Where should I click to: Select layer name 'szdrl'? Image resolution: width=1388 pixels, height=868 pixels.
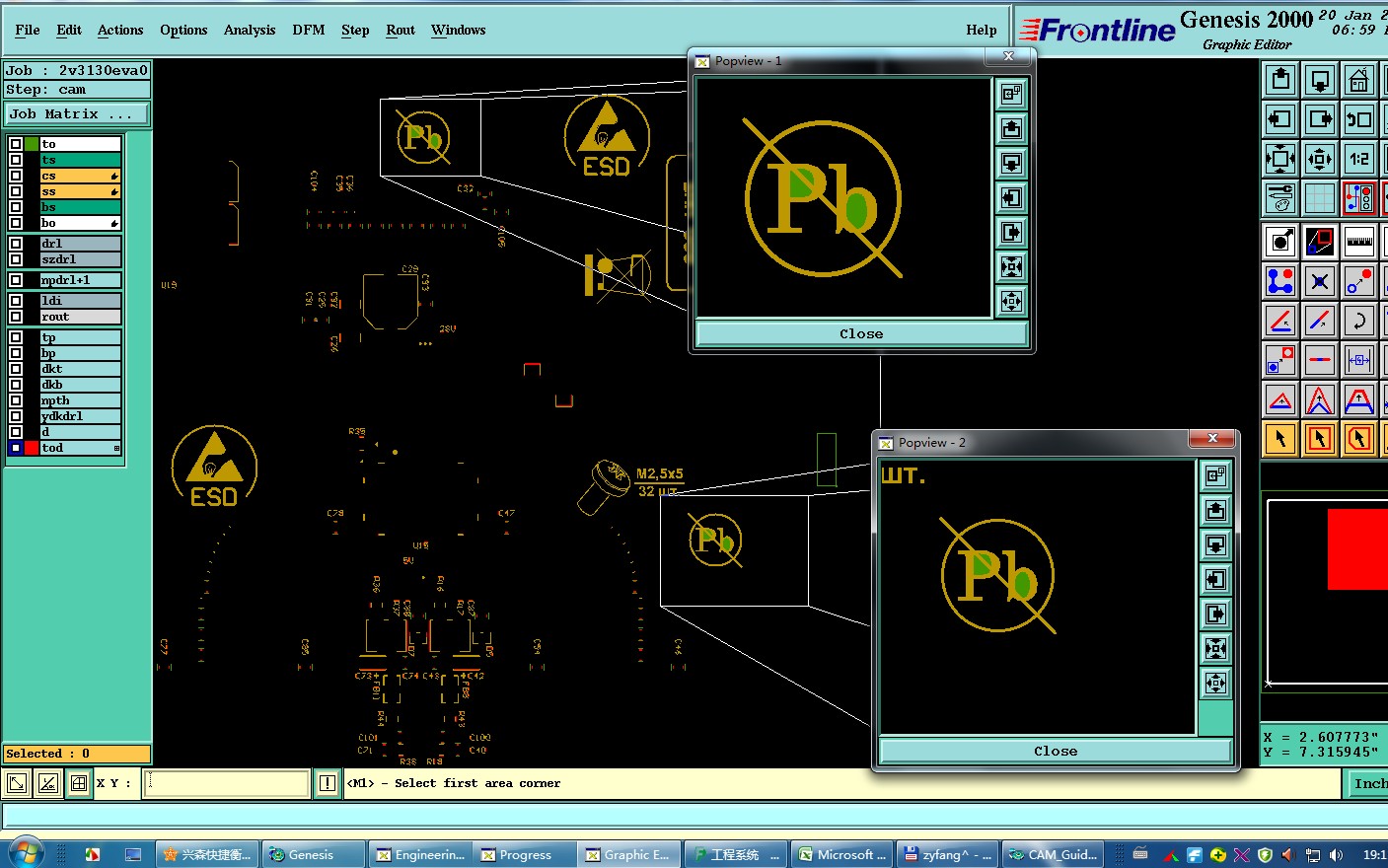(81, 259)
